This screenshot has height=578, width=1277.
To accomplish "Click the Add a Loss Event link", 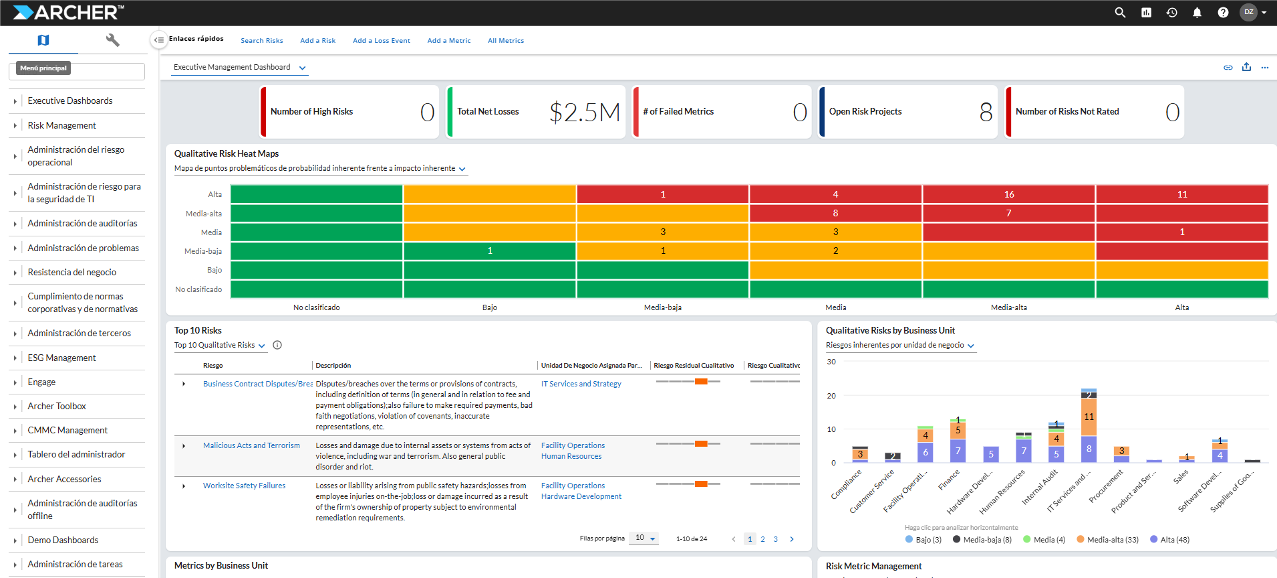I will point(381,41).
